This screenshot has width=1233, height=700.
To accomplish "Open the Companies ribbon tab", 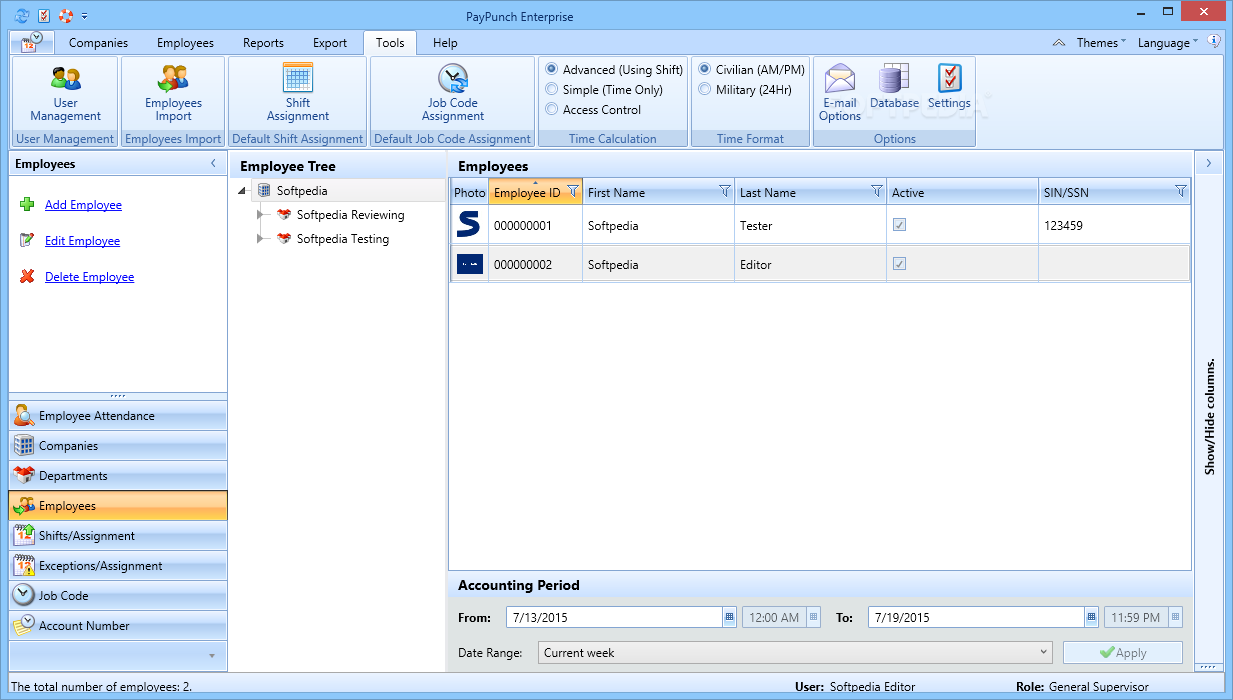I will pyautogui.click(x=98, y=43).
